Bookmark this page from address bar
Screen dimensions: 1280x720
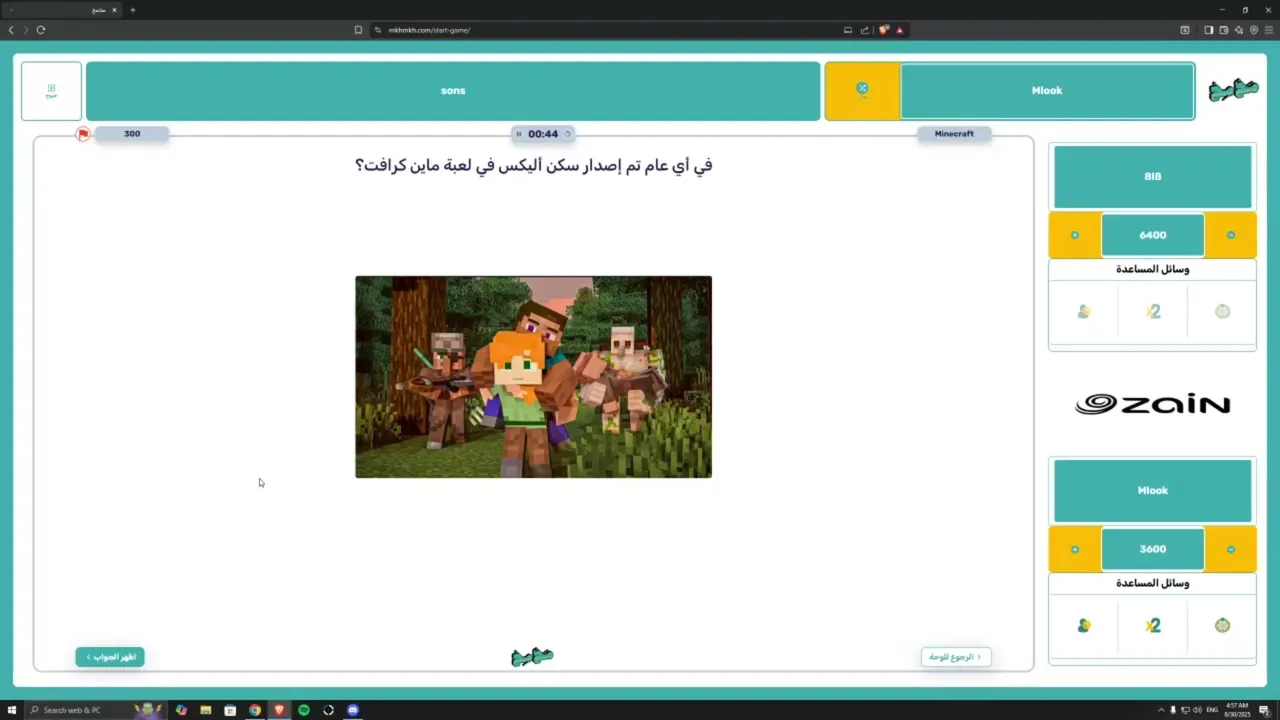pos(358,30)
